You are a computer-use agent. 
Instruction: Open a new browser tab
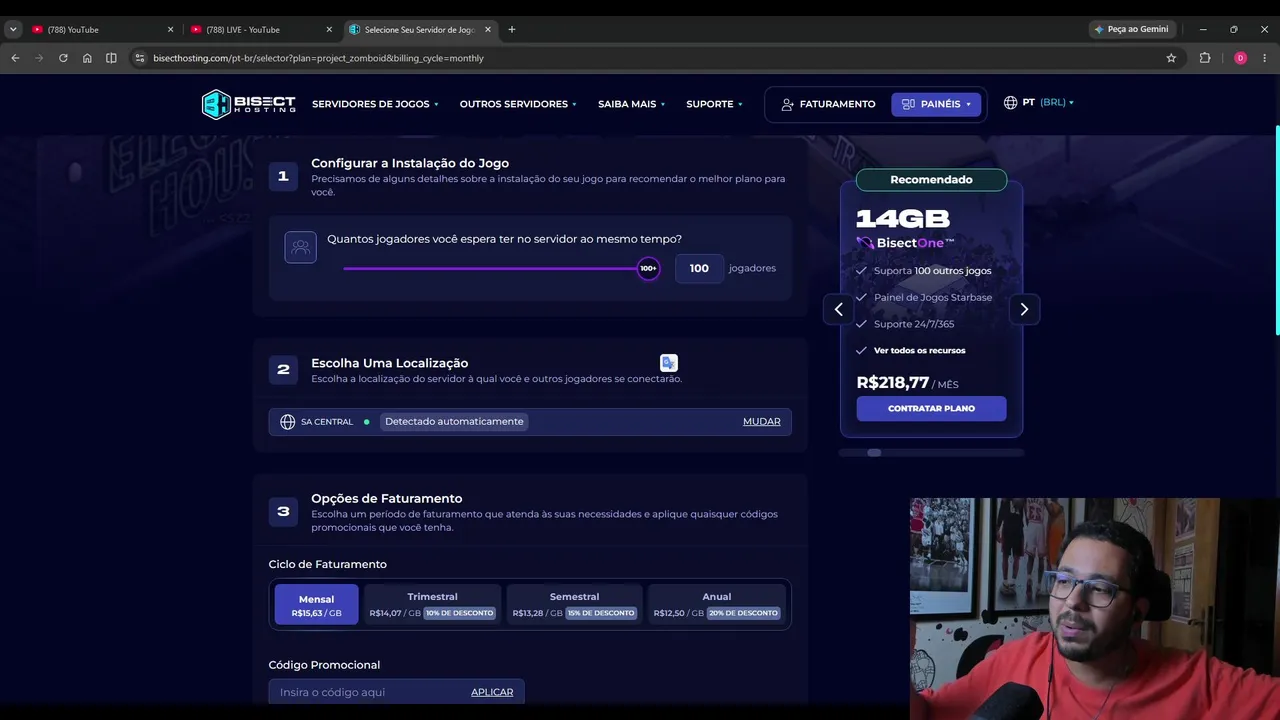pos(512,29)
